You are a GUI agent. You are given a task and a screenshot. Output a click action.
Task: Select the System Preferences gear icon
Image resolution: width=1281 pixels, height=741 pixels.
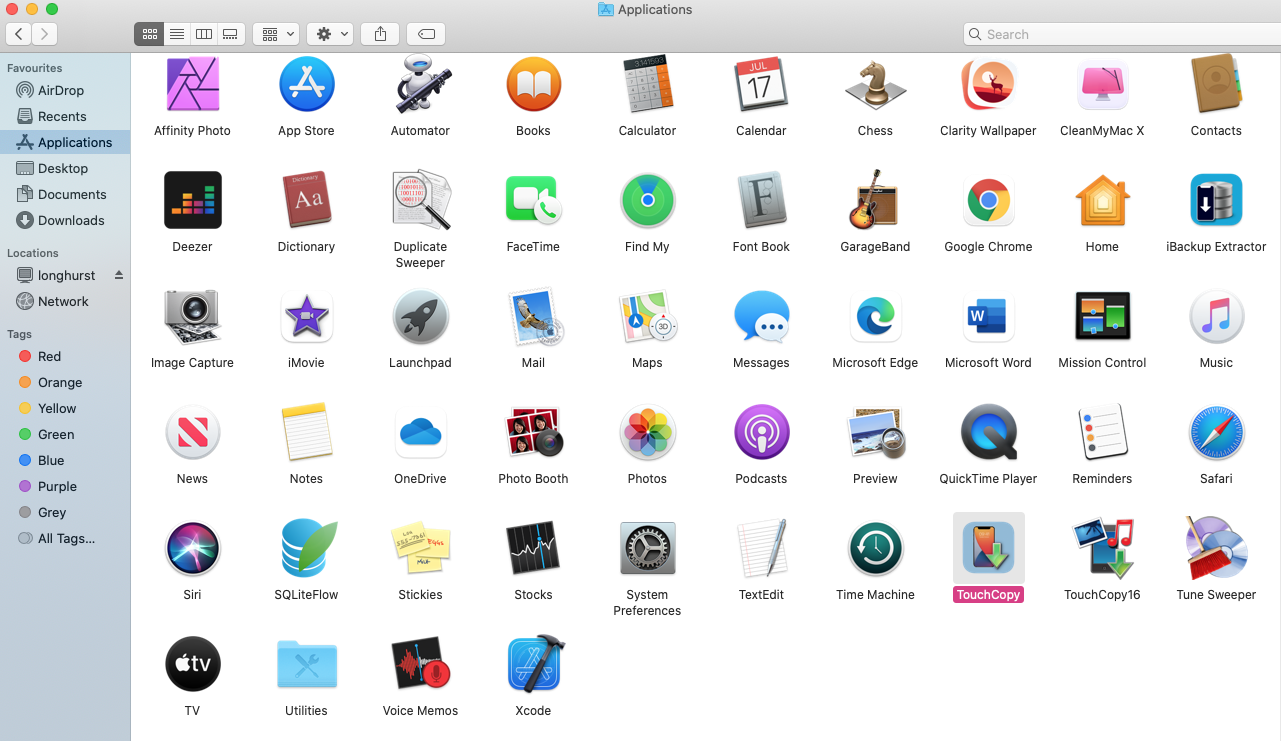tap(647, 548)
